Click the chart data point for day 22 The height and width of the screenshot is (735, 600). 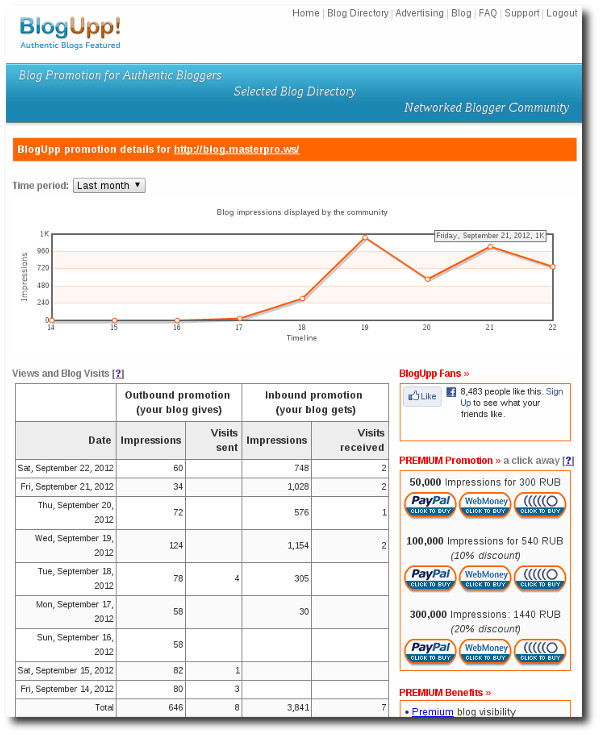tap(553, 267)
